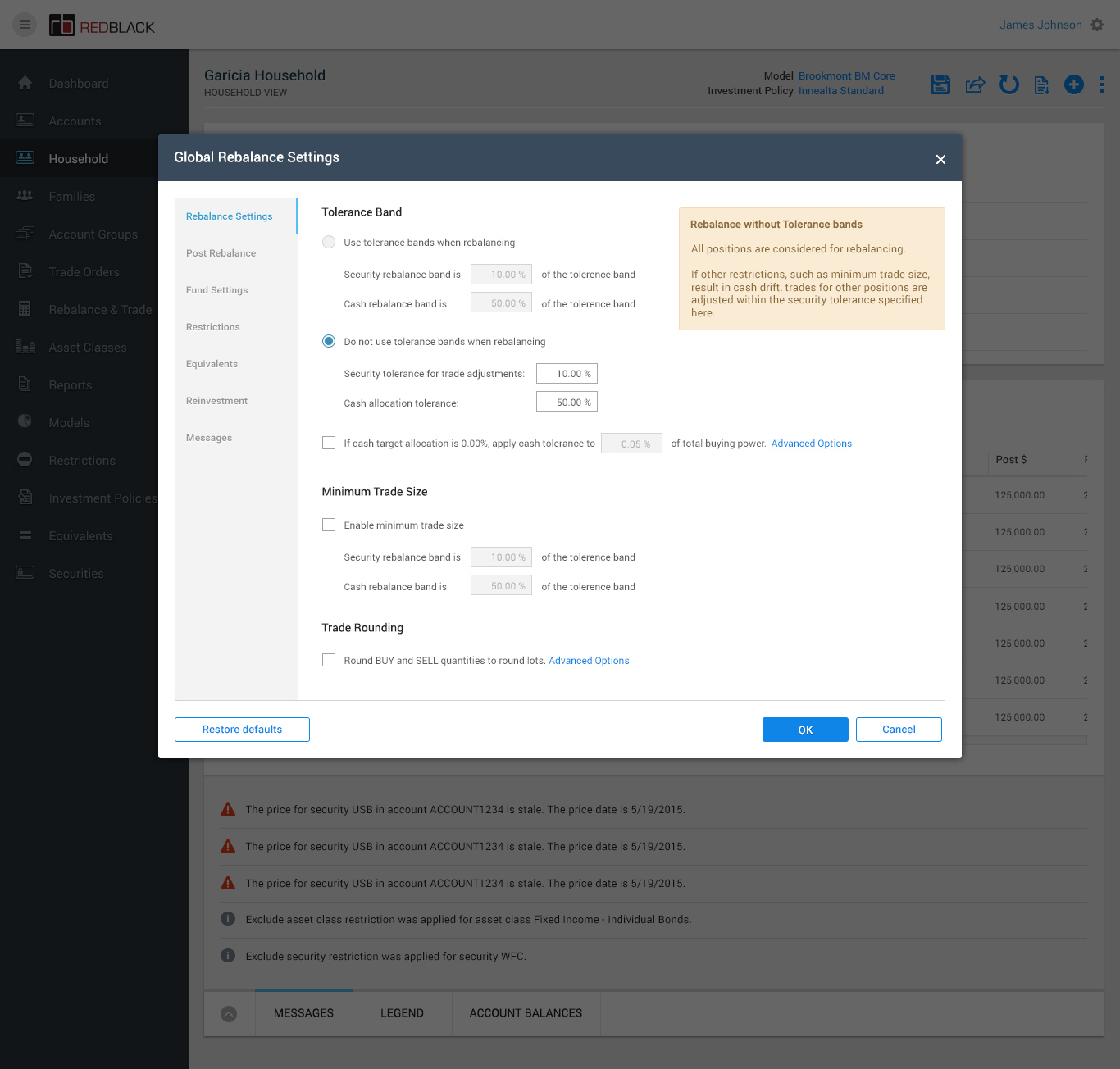Screen dimensions: 1120x1069
Task: Toggle cash target allocation tolerance checkbox
Action: coord(329,443)
